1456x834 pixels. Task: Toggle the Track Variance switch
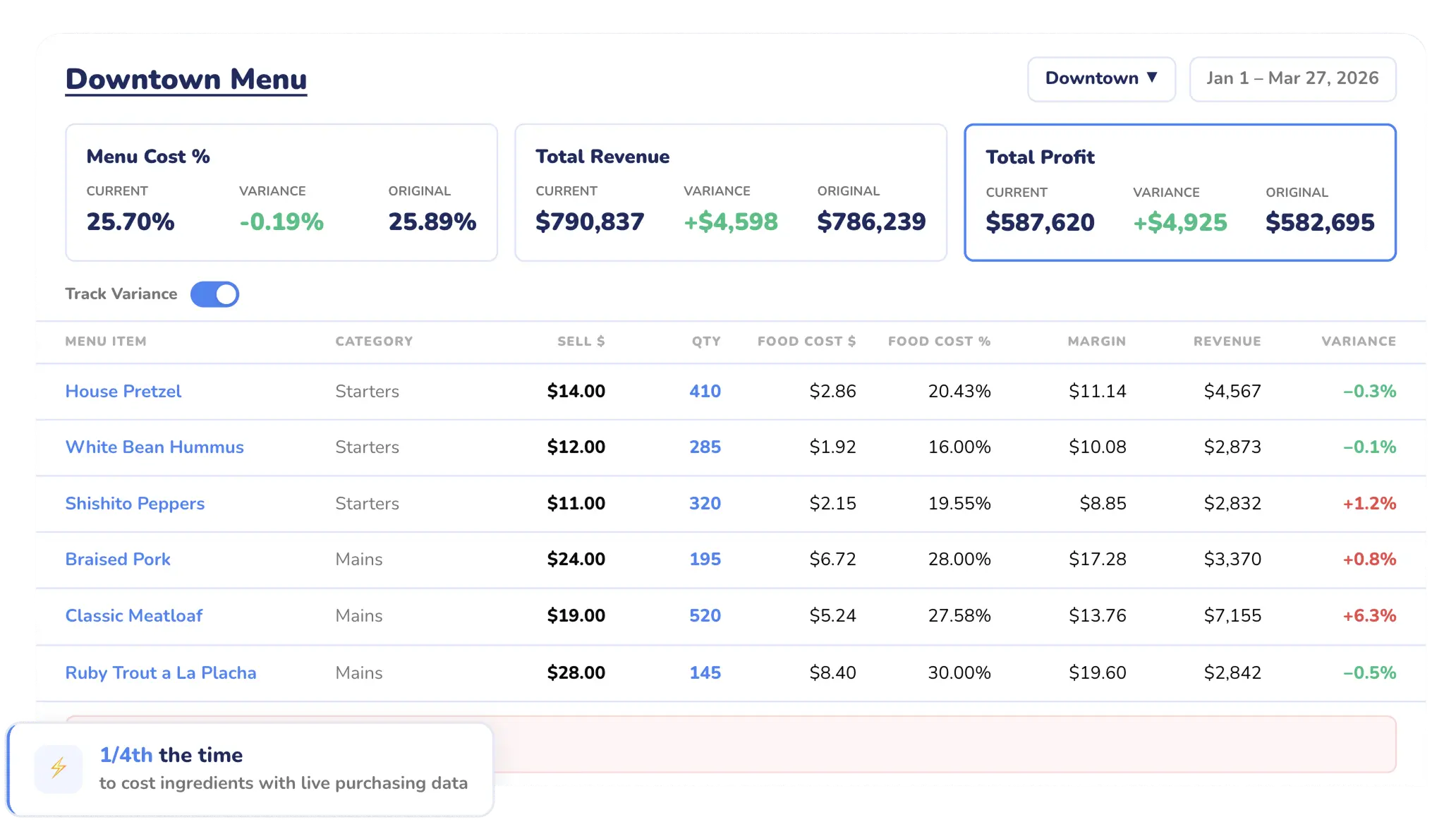tap(214, 294)
